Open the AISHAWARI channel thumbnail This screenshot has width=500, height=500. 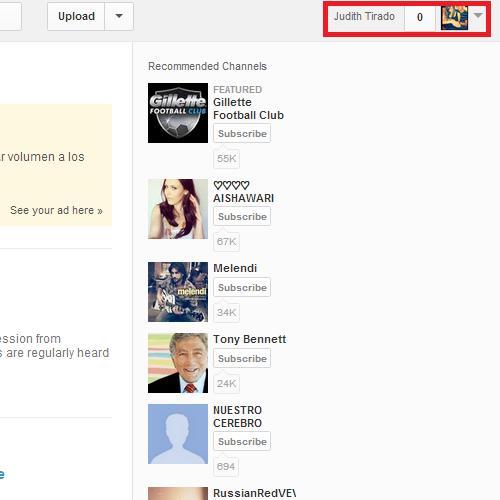[x=178, y=209]
